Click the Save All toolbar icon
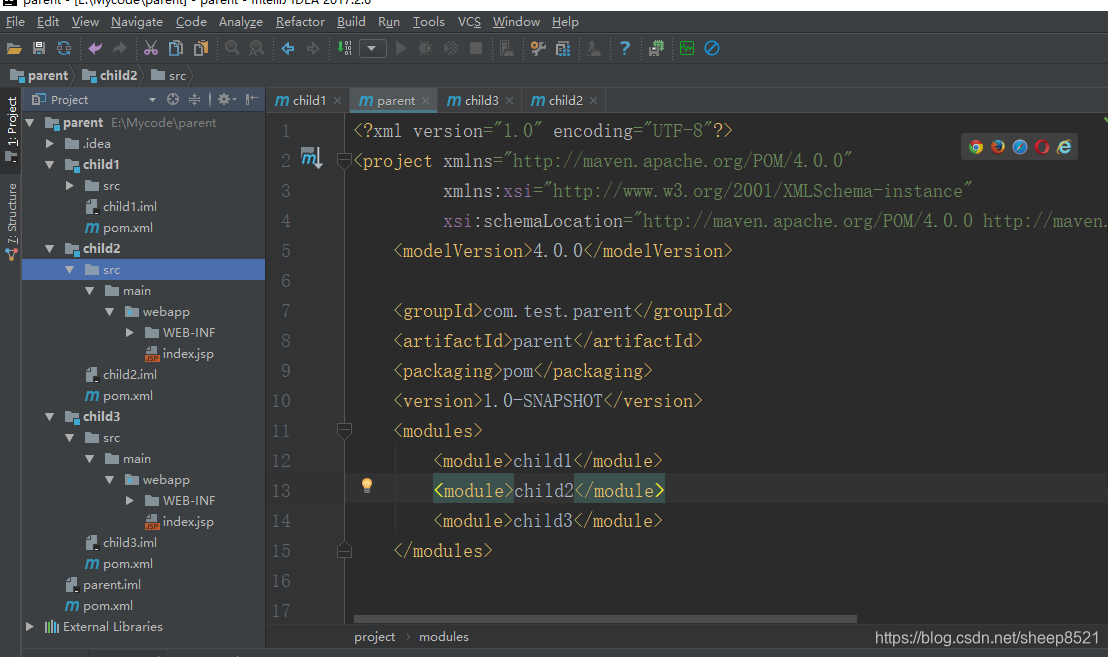Viewport: 1108px width, 657px height. click(39, 49)
